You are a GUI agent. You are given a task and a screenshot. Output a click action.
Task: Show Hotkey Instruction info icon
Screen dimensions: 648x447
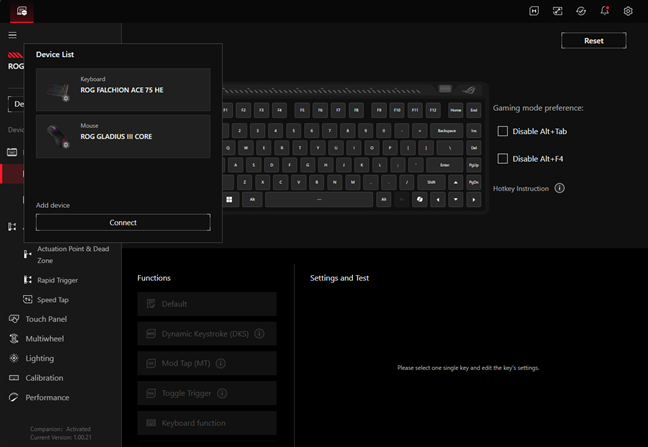[560, 188]
